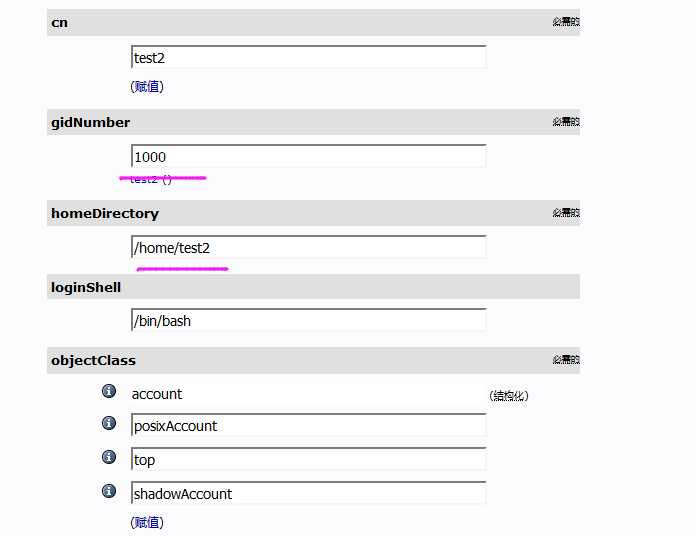Click the gidNumber field showing 1000
This screenshot has width=696, height=536.
tap(308, 156)
